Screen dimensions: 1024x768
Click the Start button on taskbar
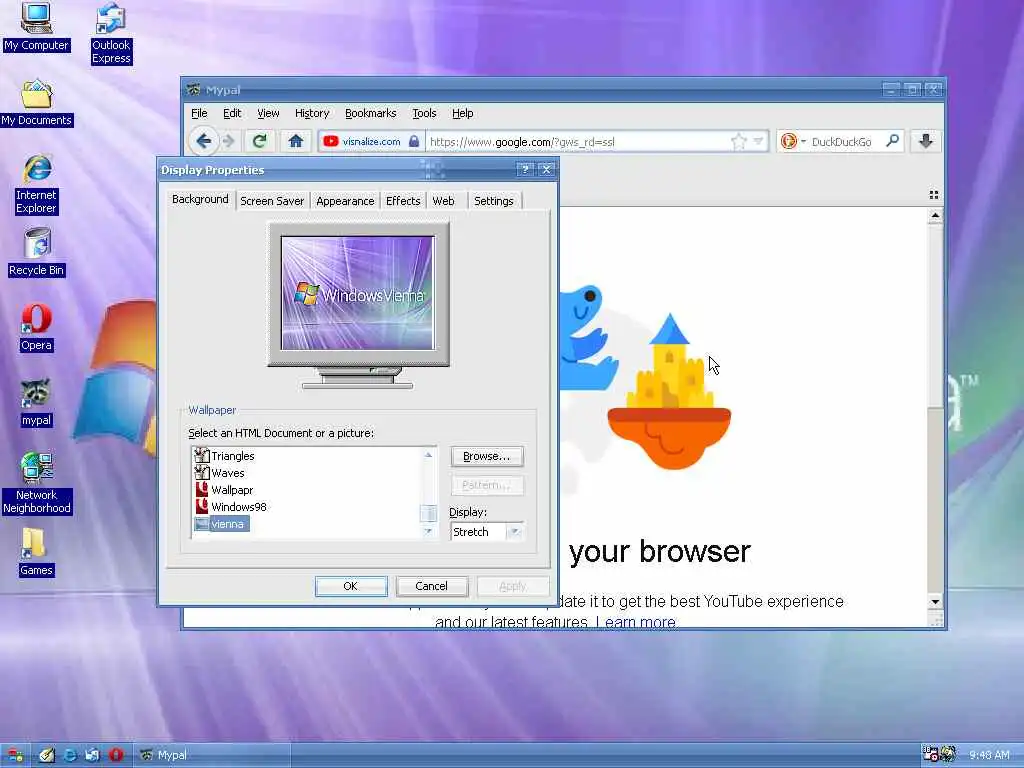tap(14, 756)
